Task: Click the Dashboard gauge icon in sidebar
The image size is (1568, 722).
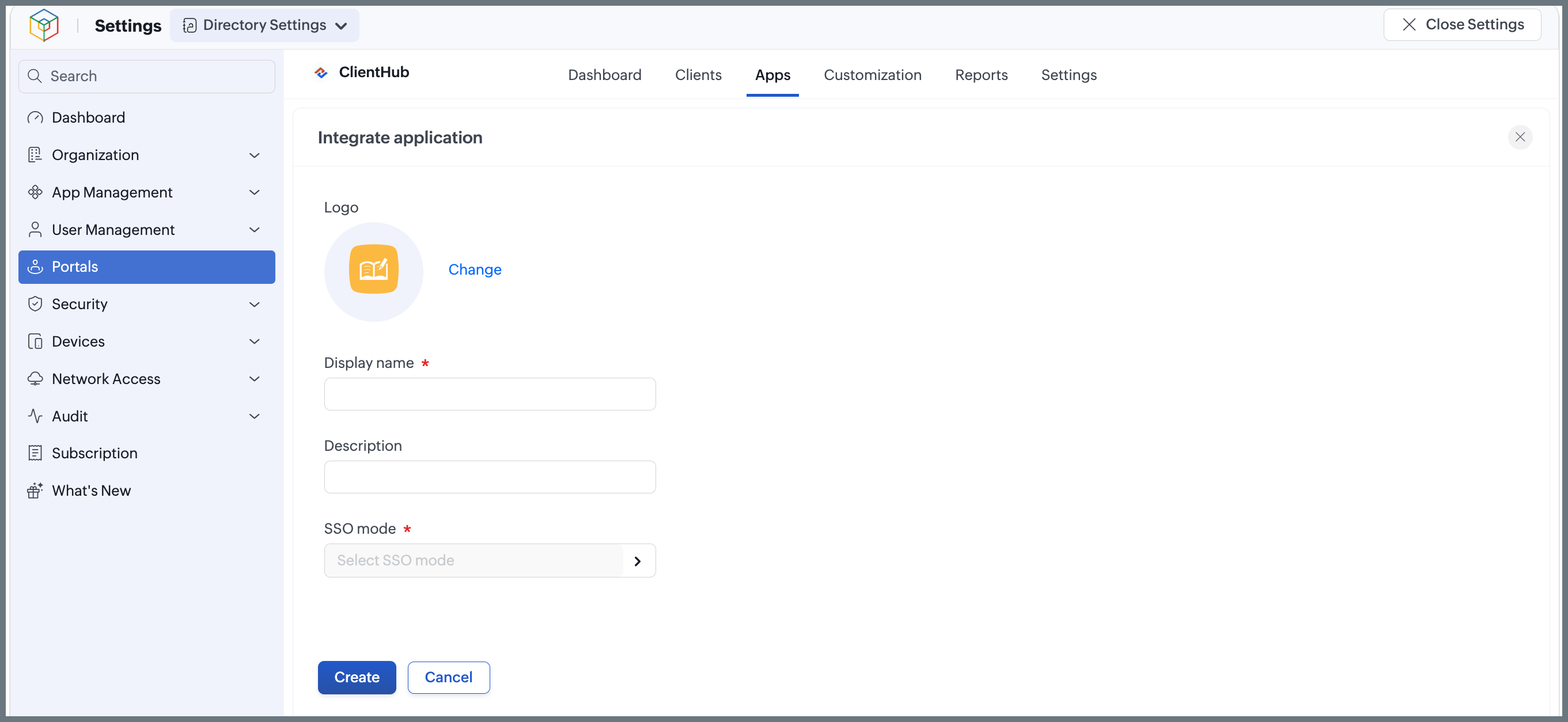Action: click(x=35, y=117)
